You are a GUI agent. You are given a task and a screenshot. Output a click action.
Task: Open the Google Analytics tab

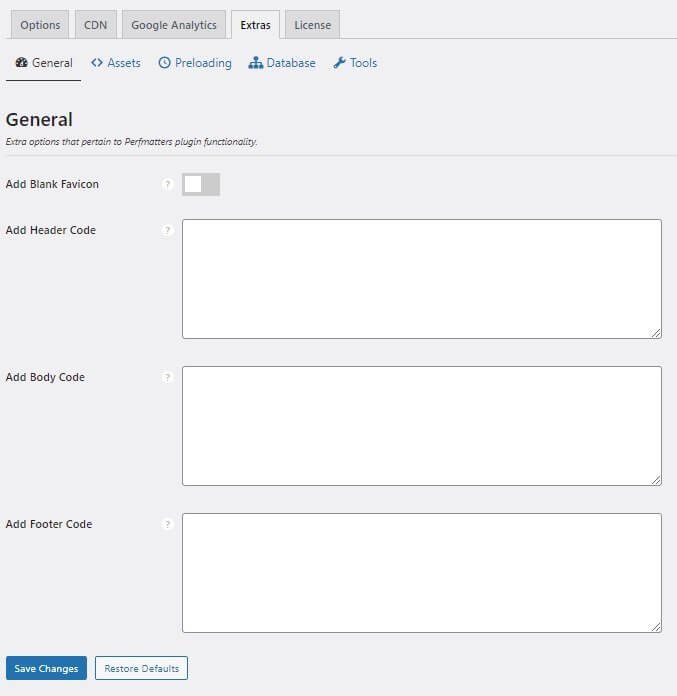[x=174, y=25]
